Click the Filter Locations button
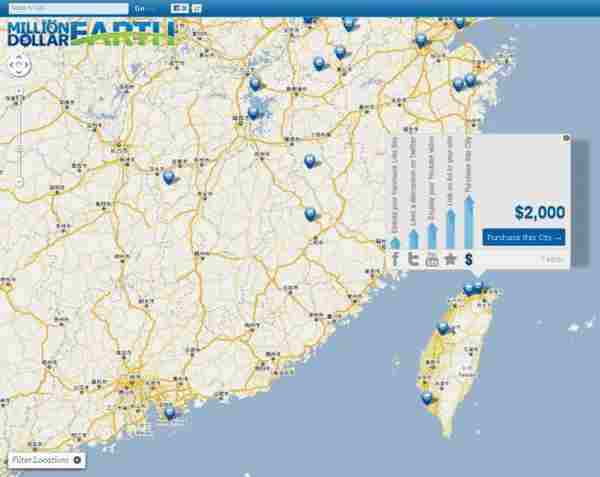This screenshot has width=600, height=477. pyautogui.click(x=47, y=460)
